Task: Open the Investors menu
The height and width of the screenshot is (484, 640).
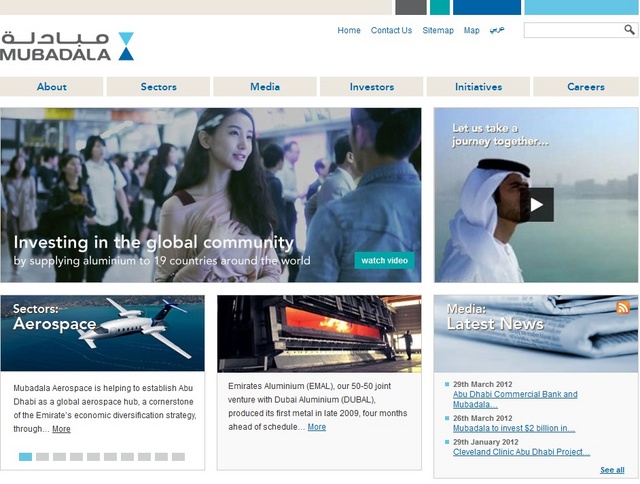Action: point(371,87)
